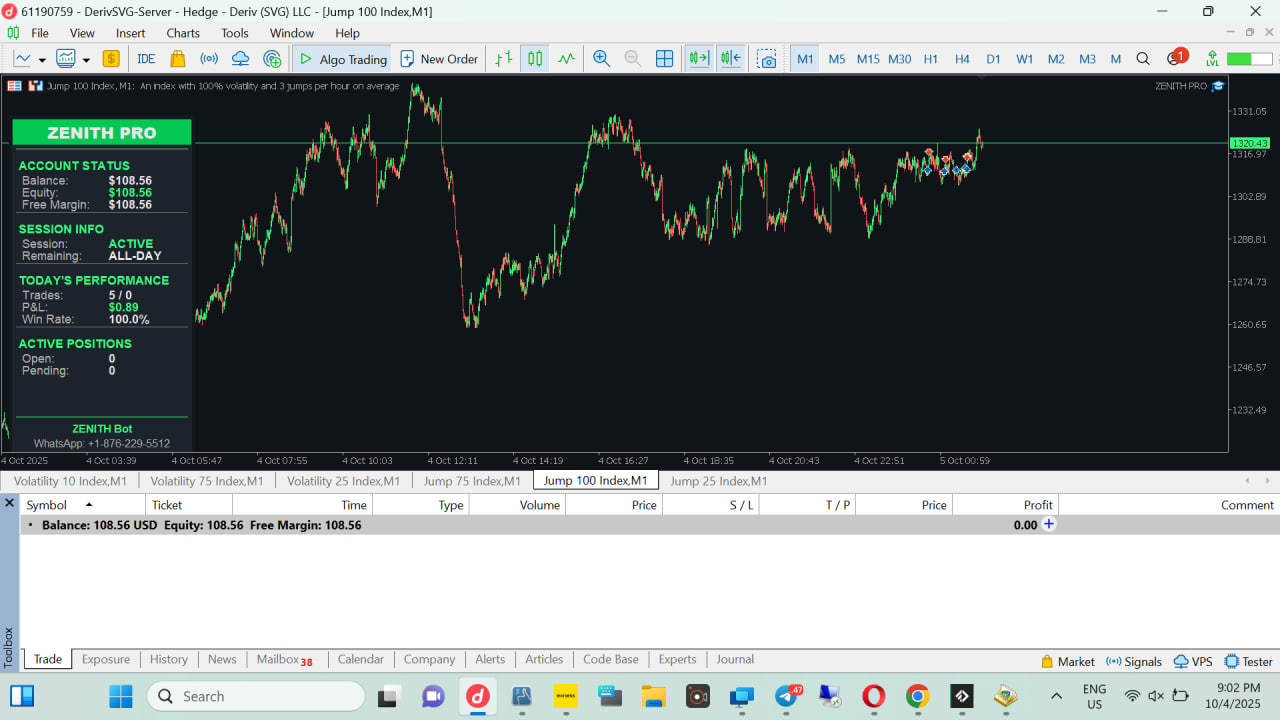This screenshot has height=720, width=1280.
Task: Switch chart to bar chart style
Action: pos(504,59)
